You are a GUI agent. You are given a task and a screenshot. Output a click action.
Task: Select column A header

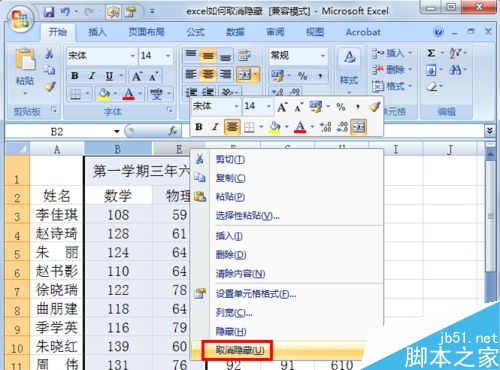tap(57, 149)
